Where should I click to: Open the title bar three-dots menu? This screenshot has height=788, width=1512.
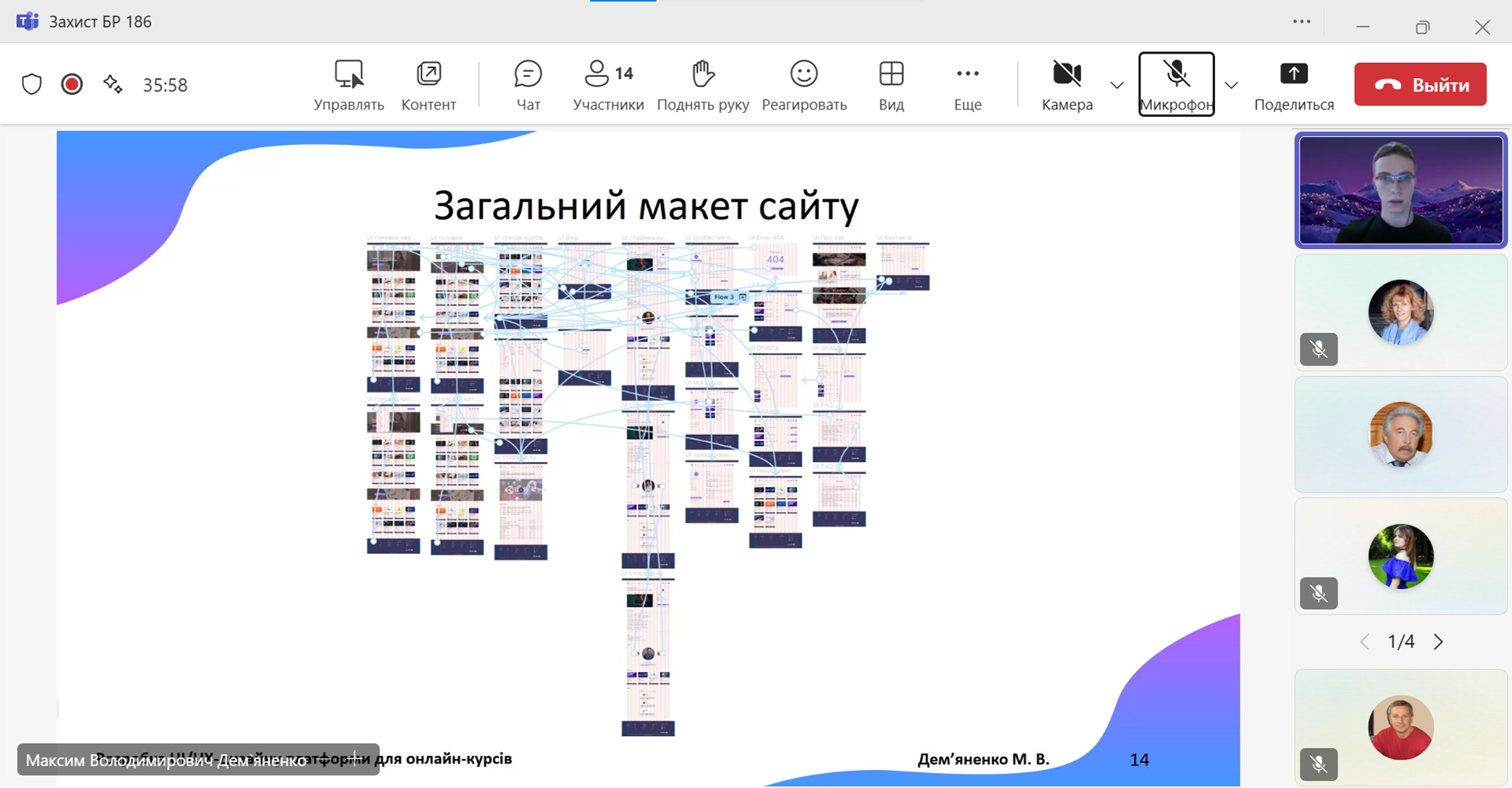[1302, 22]
